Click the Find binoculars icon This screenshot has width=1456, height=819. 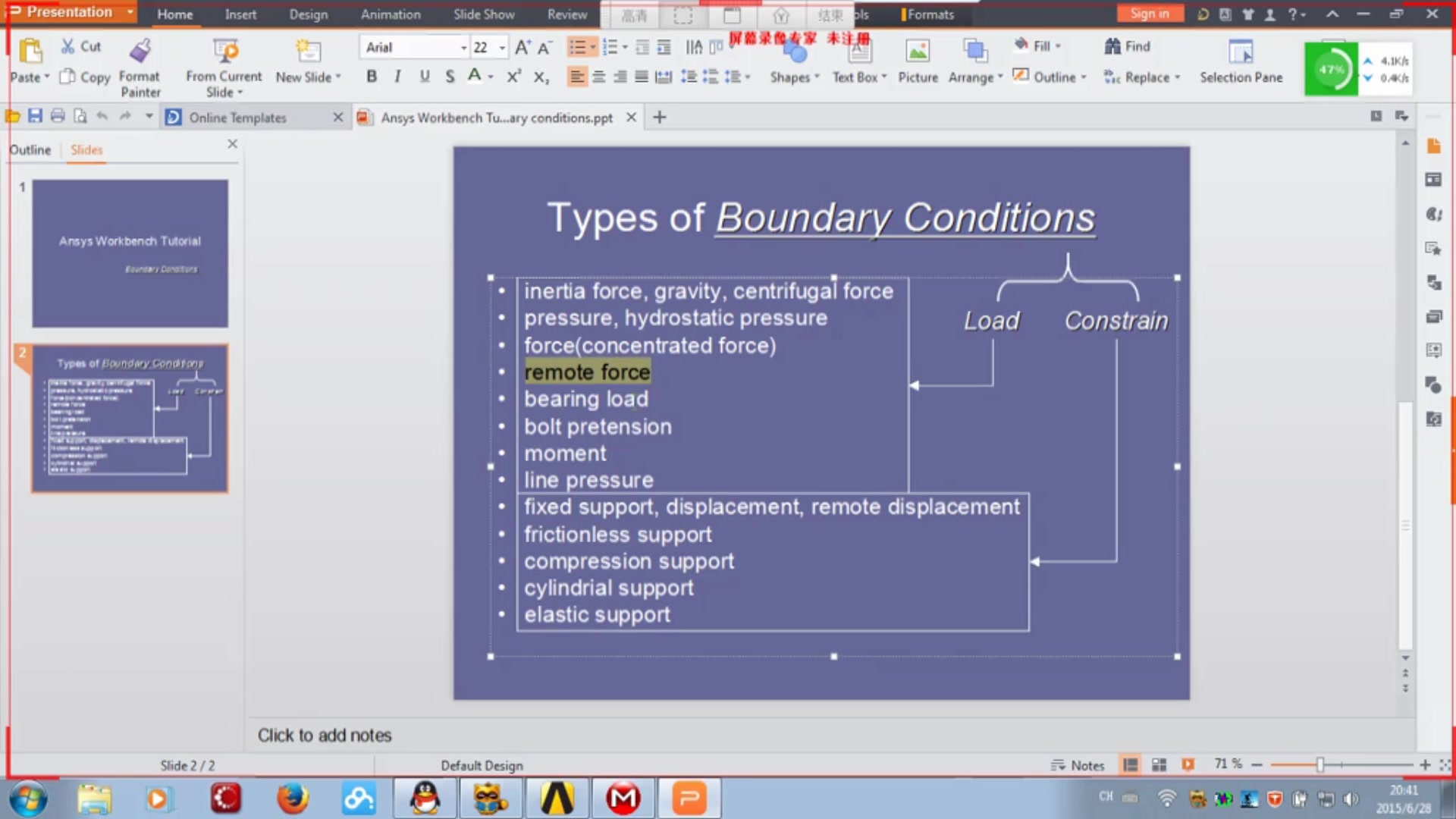pyautogui.click(x=1112, y=47)
